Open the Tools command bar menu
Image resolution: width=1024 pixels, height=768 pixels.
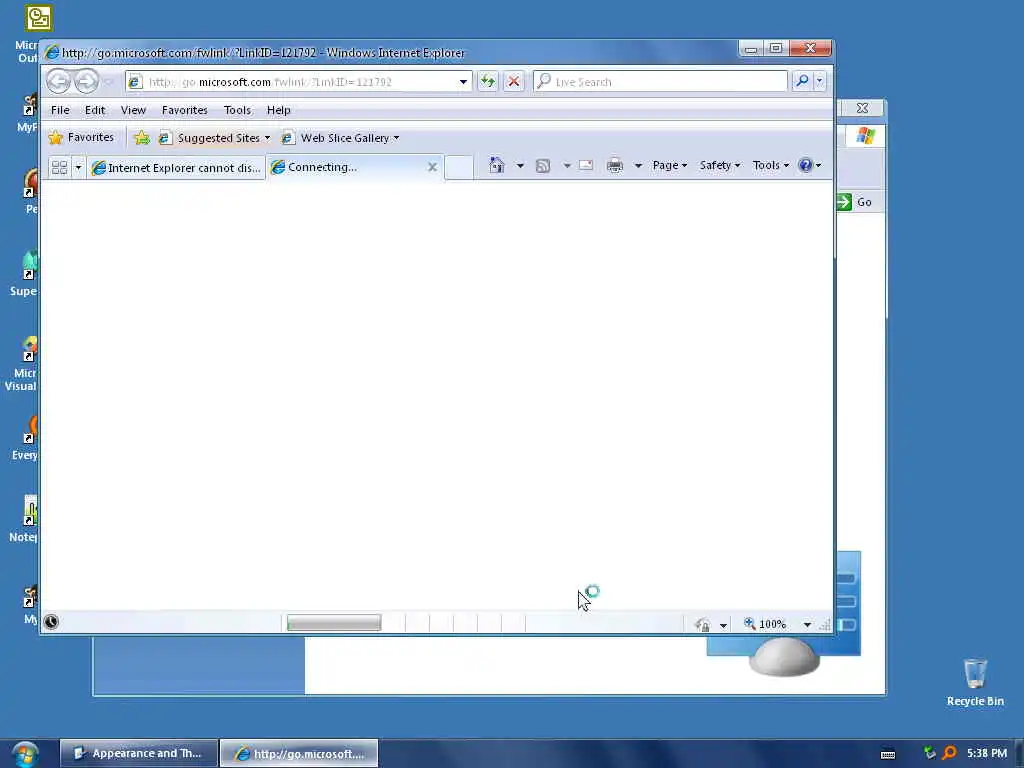(x=771, y=165)
